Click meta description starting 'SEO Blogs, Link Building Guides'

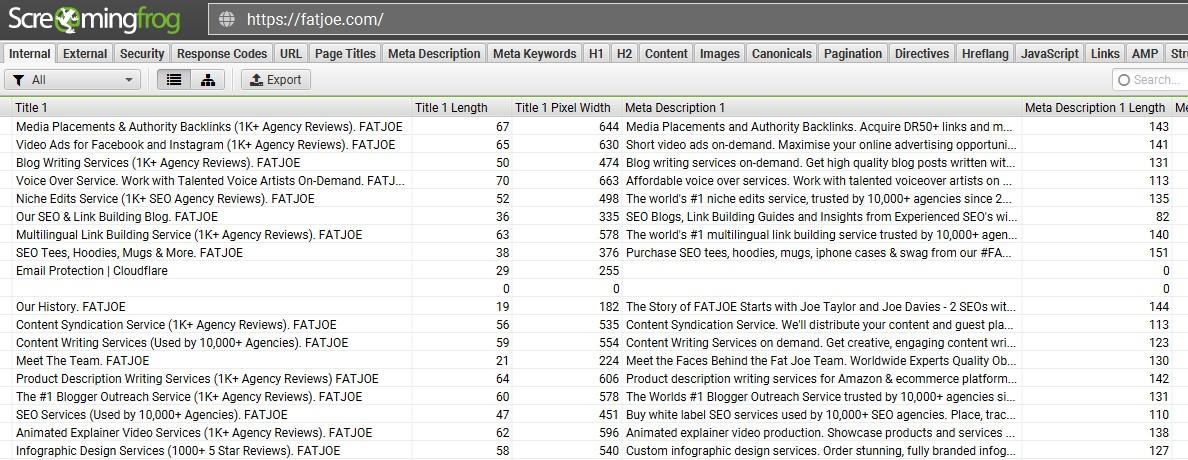(821, 217)
